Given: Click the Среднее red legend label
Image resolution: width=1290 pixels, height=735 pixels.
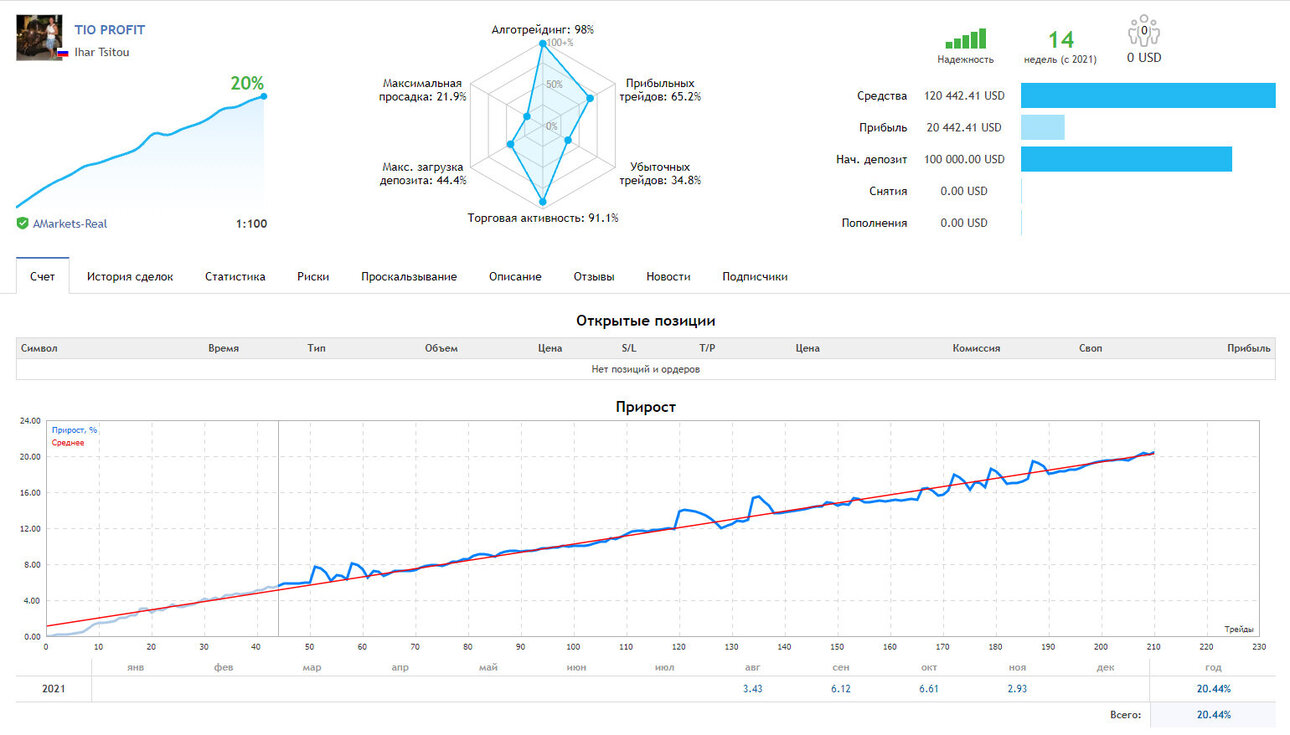Looking at the screenshot, I should (68, 442).
